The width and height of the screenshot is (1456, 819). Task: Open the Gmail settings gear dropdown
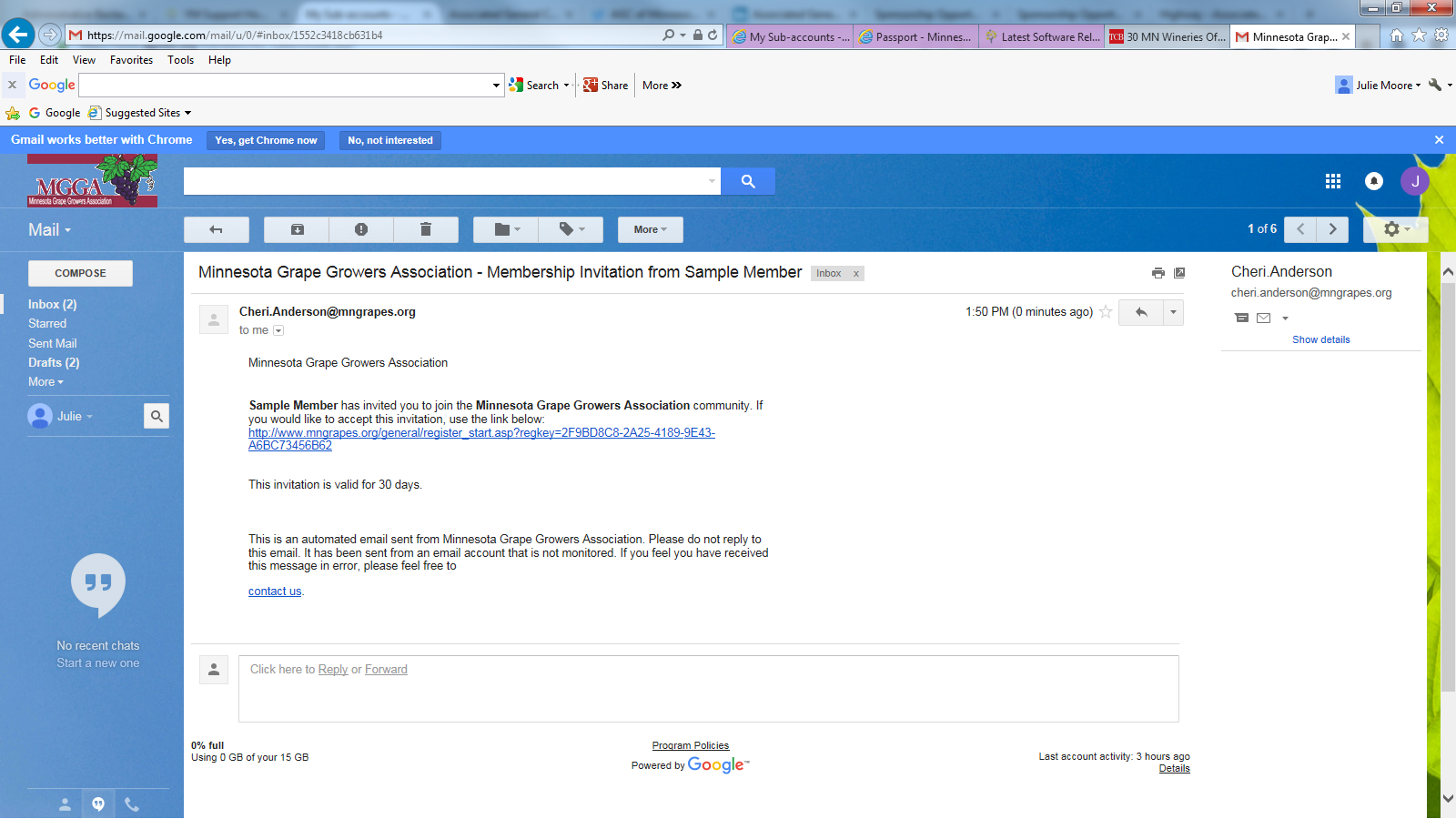1396,229
